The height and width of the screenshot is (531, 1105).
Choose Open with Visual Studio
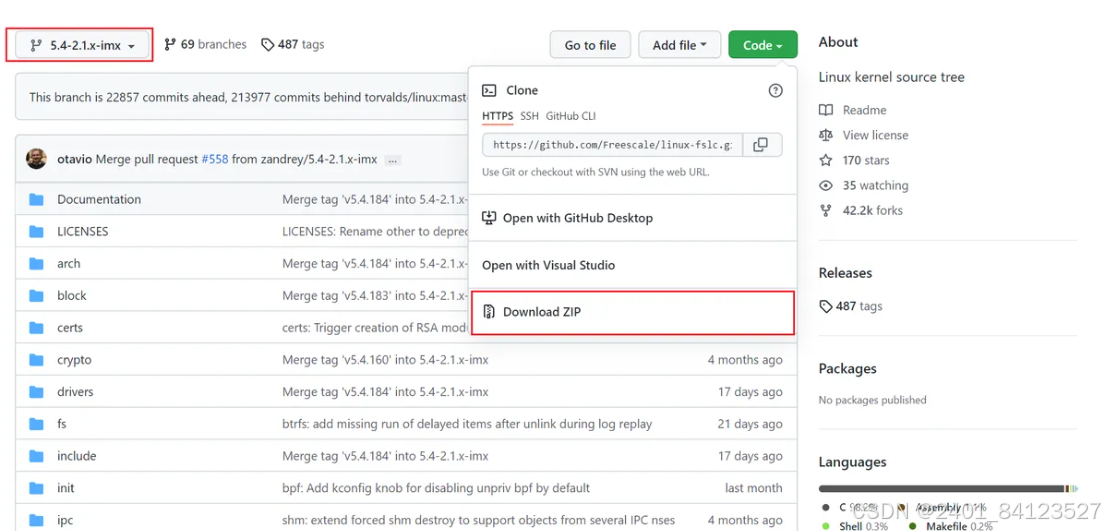coord(548,265)
